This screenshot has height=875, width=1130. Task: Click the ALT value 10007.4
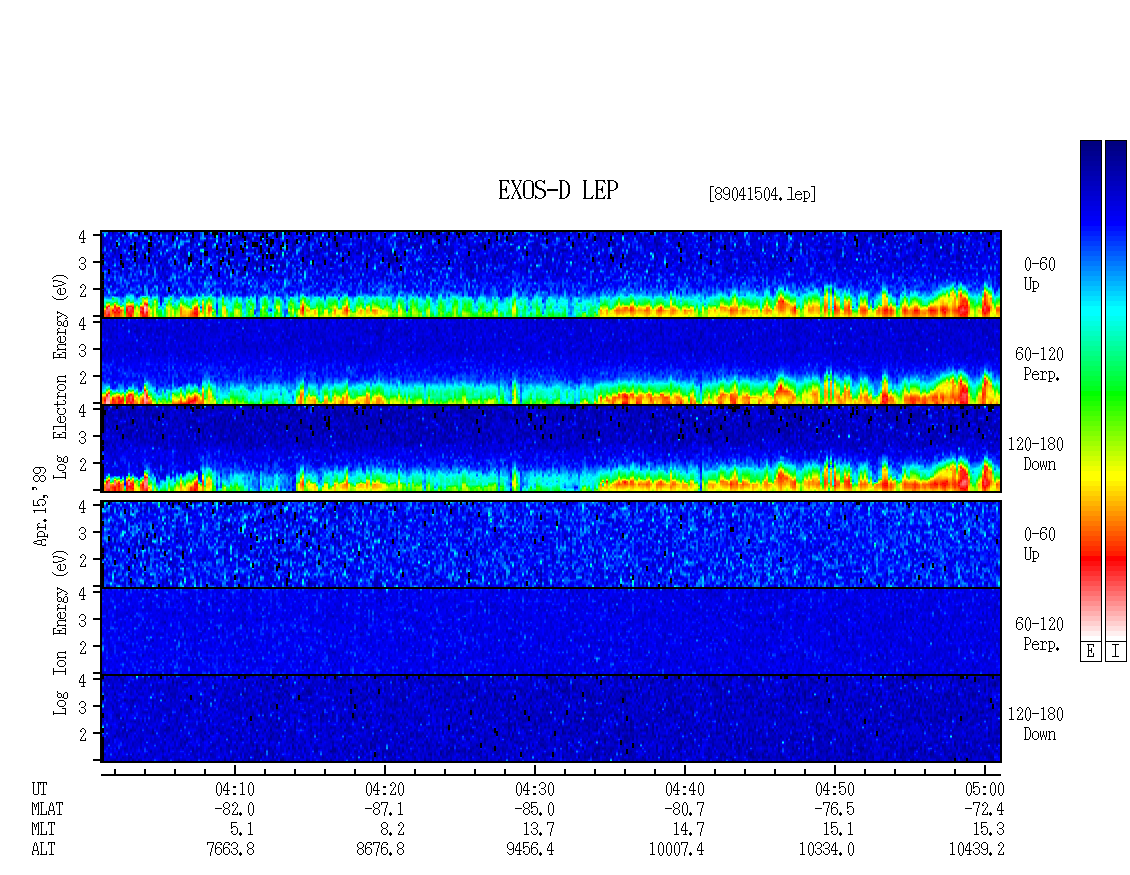point(677,850)
